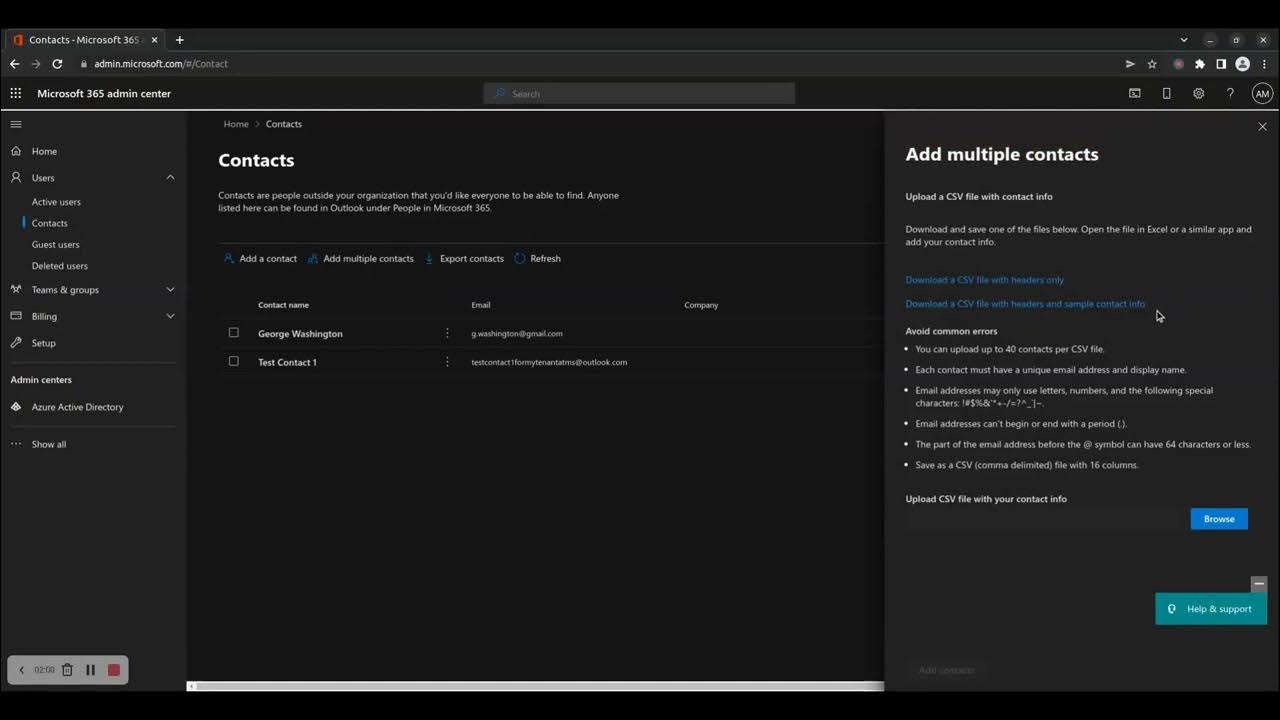Click Export contacts command
Screen dimensions: 1280x720
click(464, 258)
